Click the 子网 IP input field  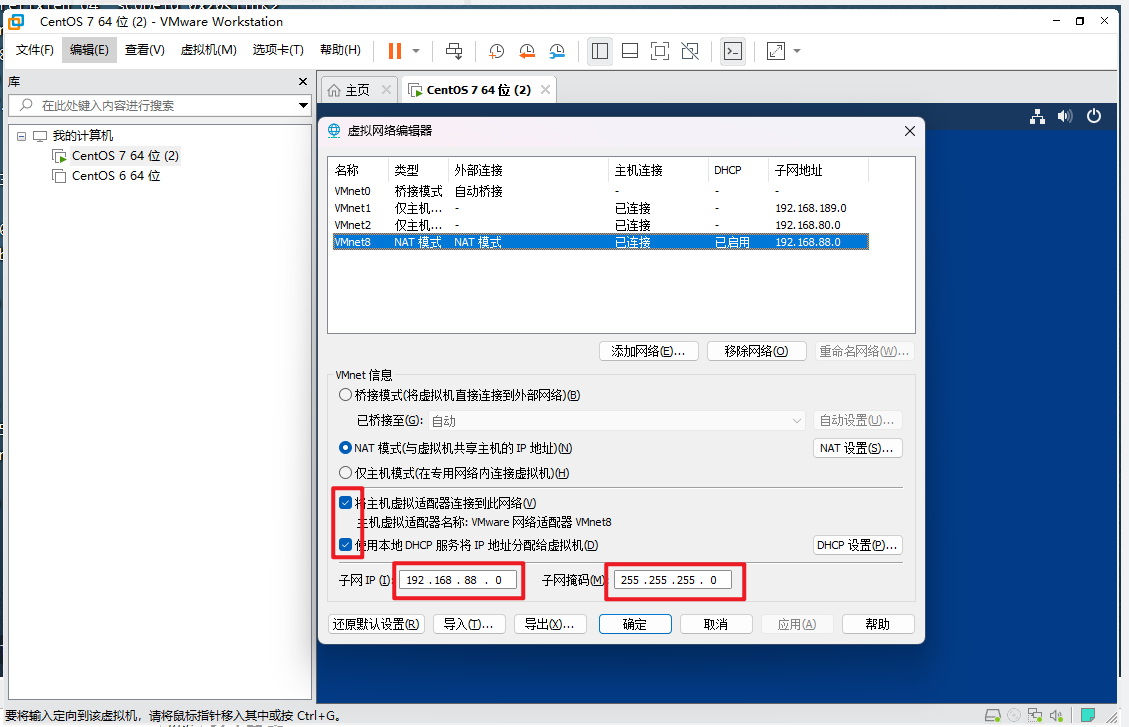coord(459,580)
